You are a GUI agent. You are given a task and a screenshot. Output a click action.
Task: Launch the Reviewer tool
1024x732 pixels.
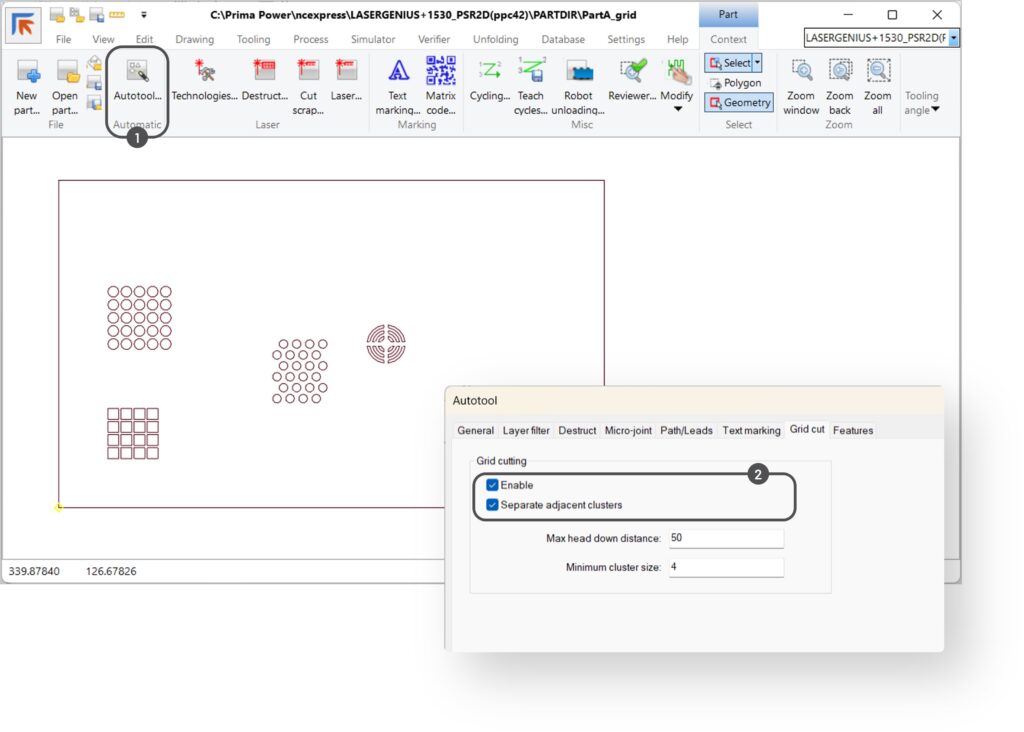tap(631, 74)
